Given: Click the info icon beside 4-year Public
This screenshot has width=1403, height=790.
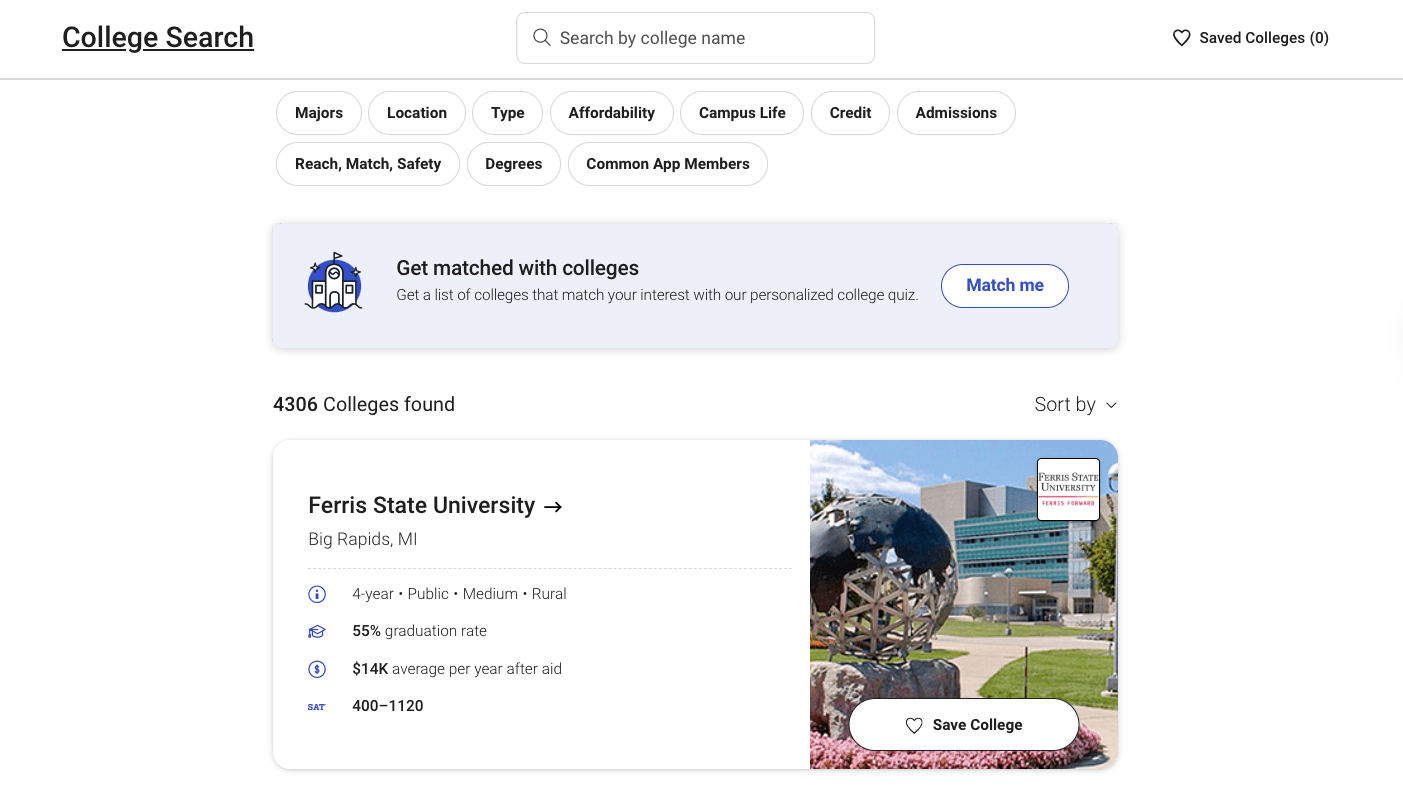Looking at the screenshot, I should pos(317,594).
